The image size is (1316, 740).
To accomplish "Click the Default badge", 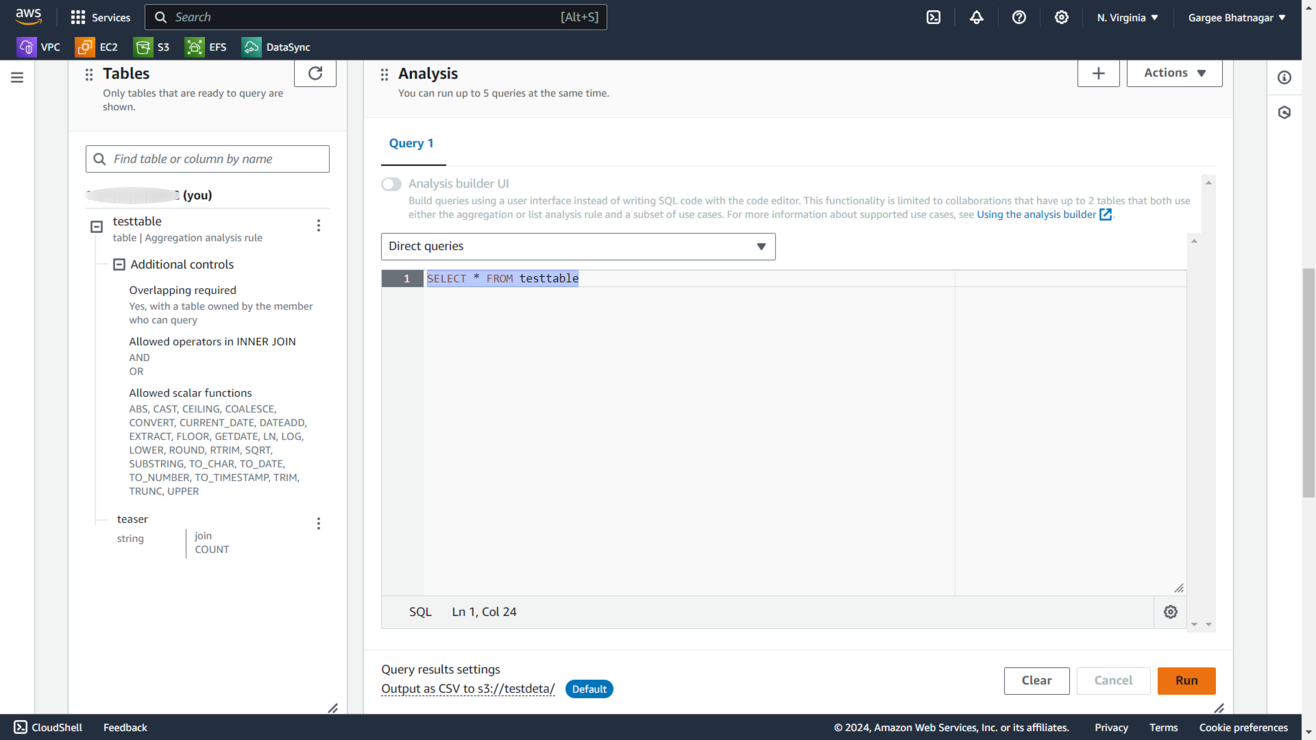I will pos(589,689).
